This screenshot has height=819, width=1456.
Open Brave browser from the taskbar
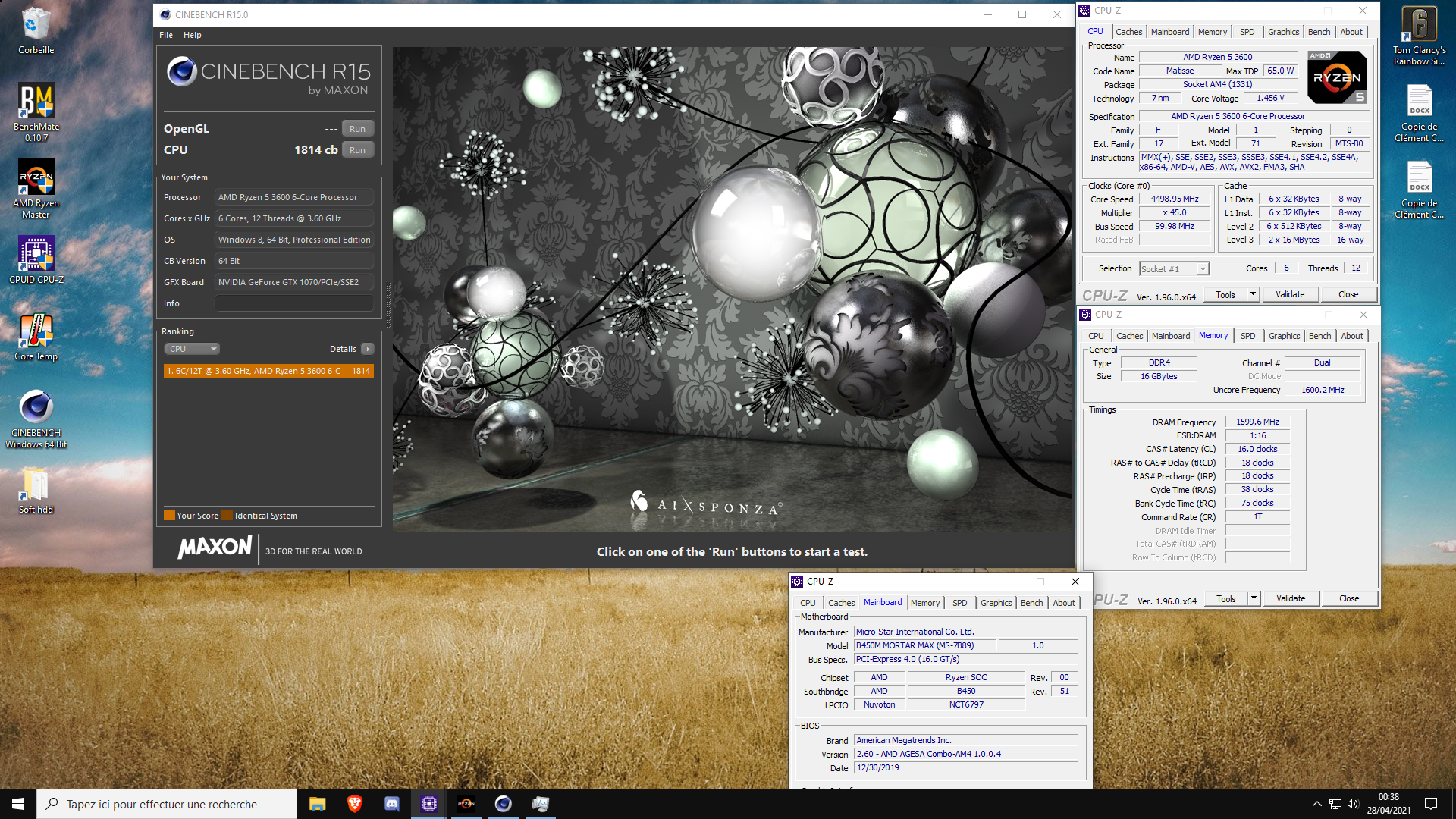click(354, 804)
